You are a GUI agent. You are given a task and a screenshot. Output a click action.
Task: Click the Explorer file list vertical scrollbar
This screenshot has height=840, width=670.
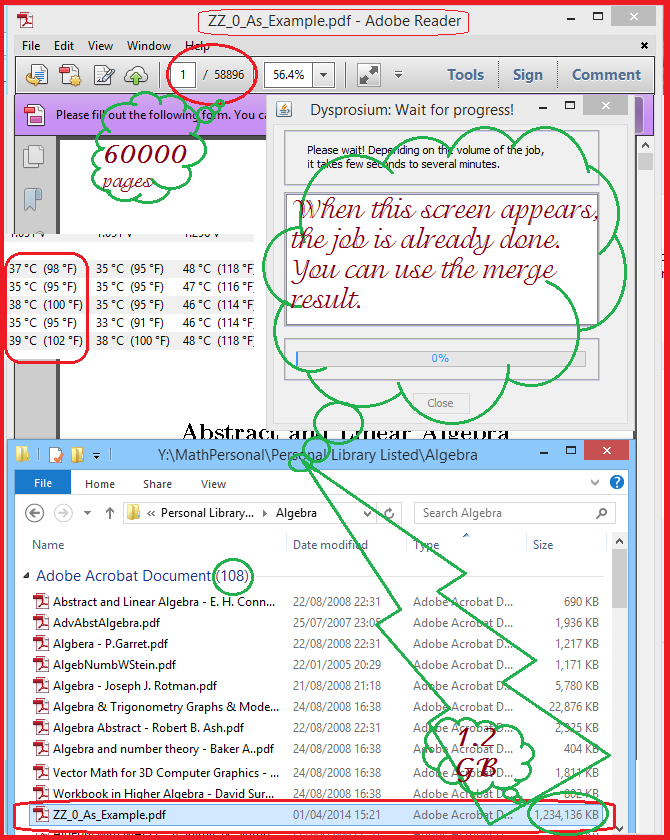[619, 579]
